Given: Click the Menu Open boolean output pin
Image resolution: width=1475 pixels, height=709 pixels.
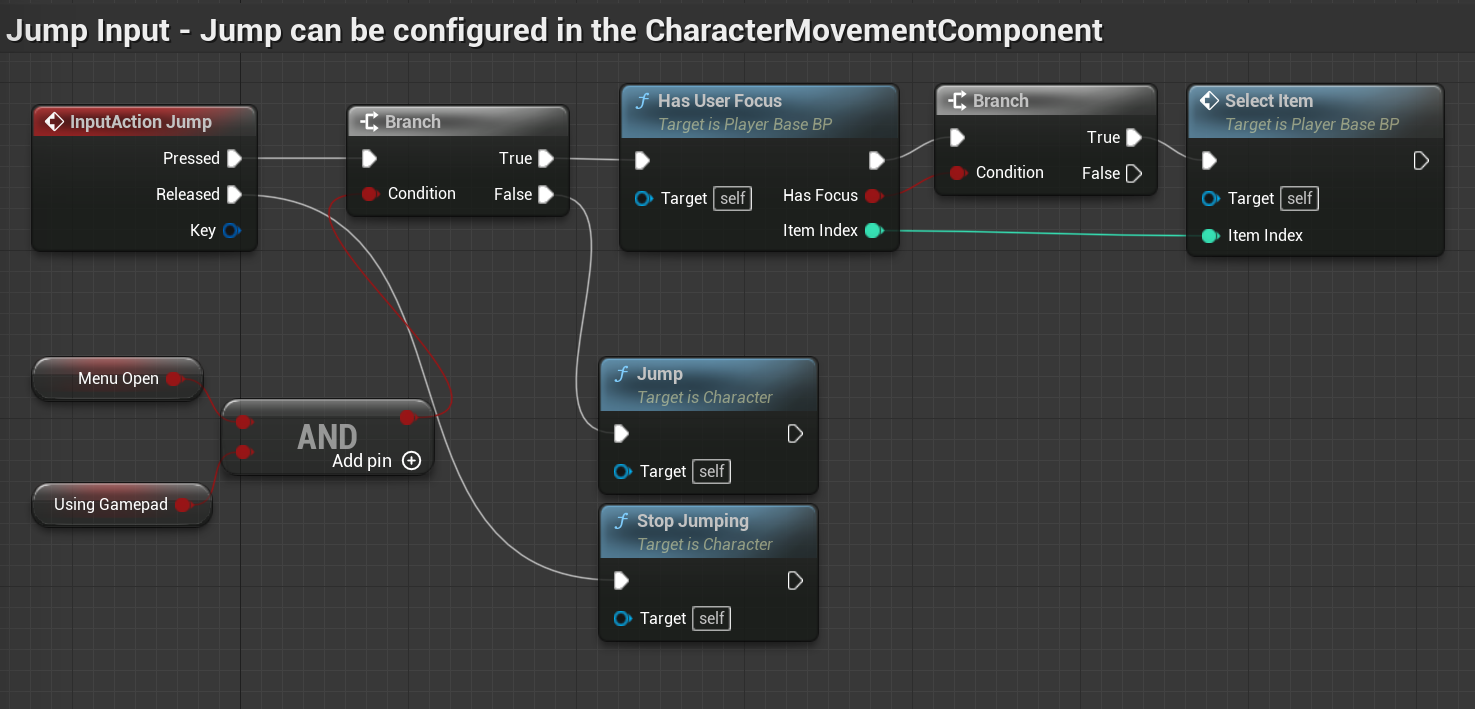Looking at the screenshot, I should 174,379.
